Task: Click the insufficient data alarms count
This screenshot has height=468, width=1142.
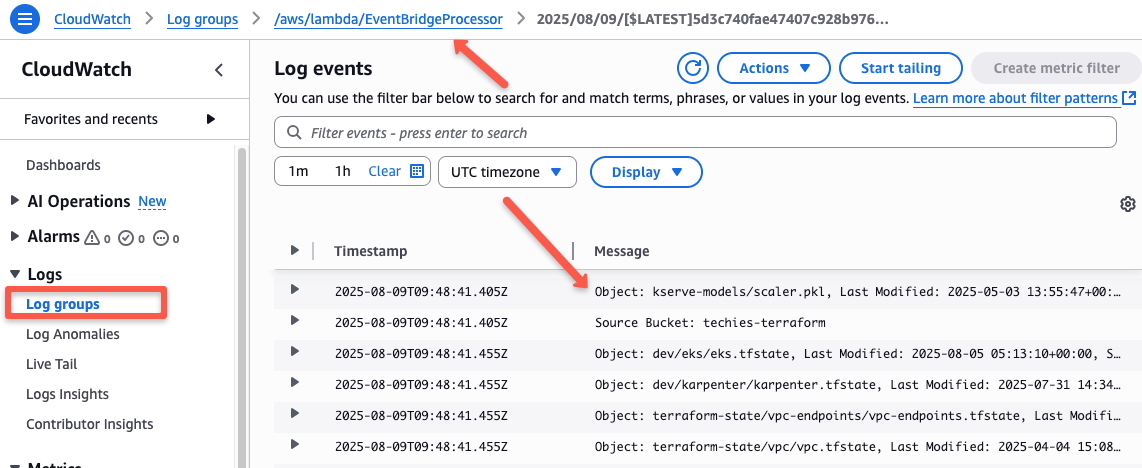Action: pos(167,237)
